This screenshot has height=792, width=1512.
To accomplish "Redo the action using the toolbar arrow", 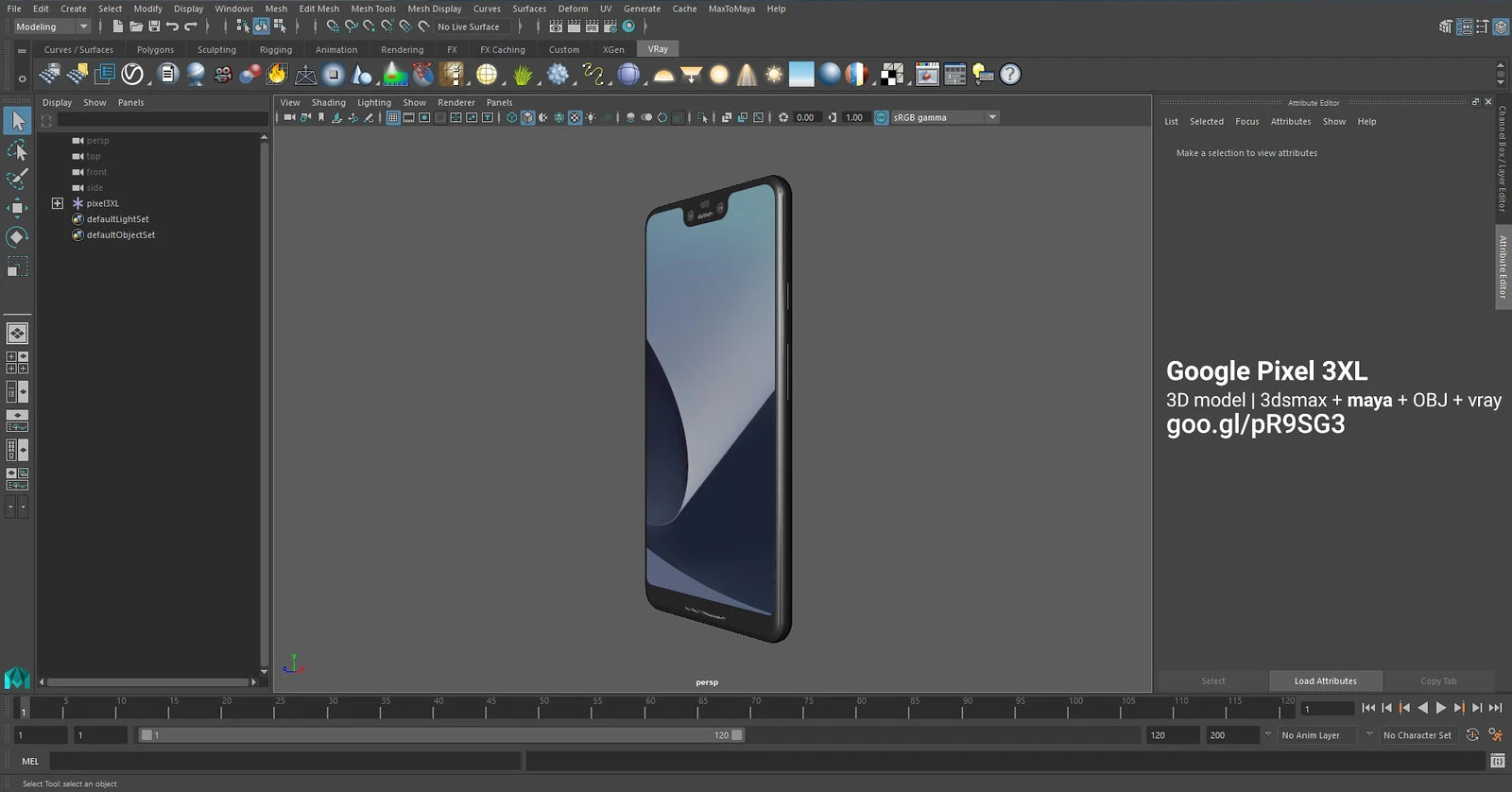I will (x=191, y=26).
